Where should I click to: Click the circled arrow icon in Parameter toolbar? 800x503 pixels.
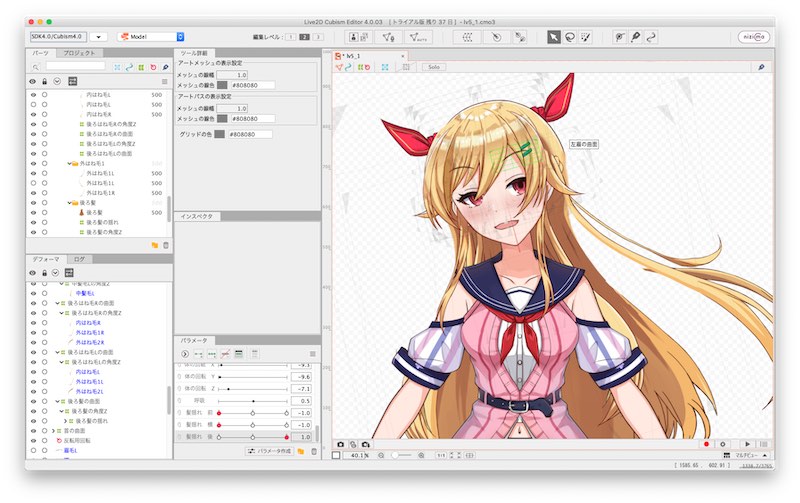coord(185,354)
